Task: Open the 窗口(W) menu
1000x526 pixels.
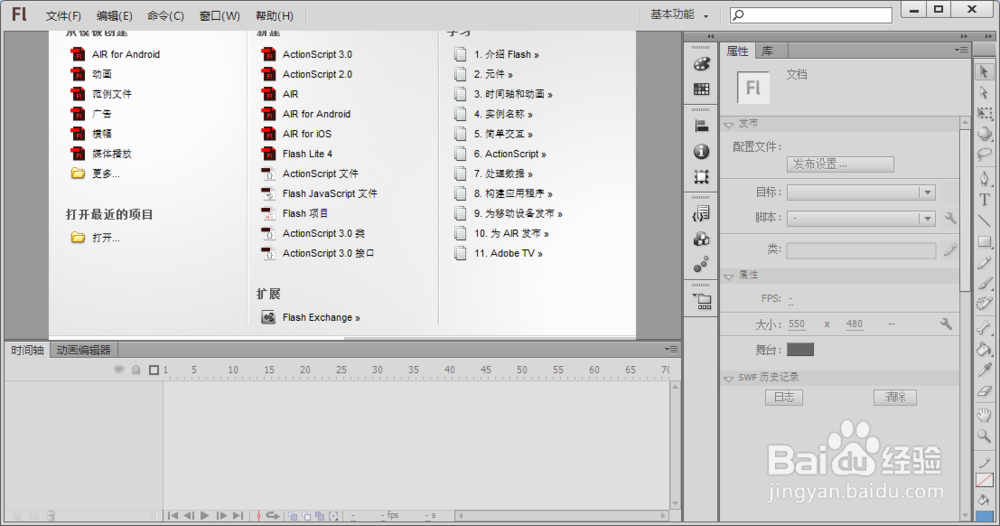Action: [x=219, y=16]
